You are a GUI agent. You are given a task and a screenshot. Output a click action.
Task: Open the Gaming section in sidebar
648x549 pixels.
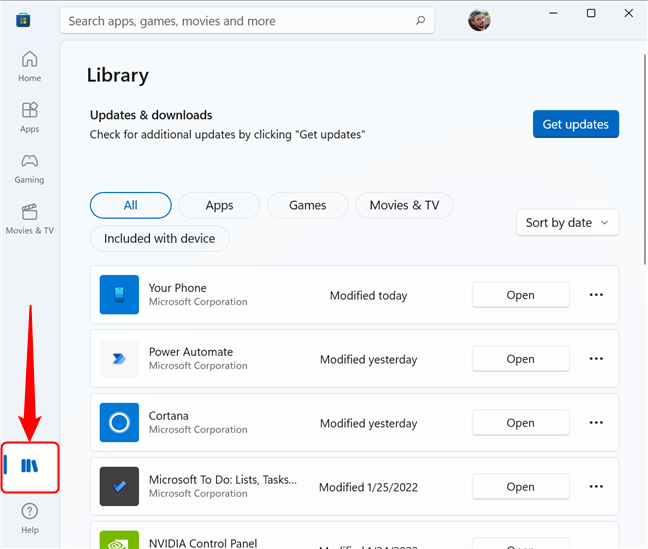click(29, 169)
